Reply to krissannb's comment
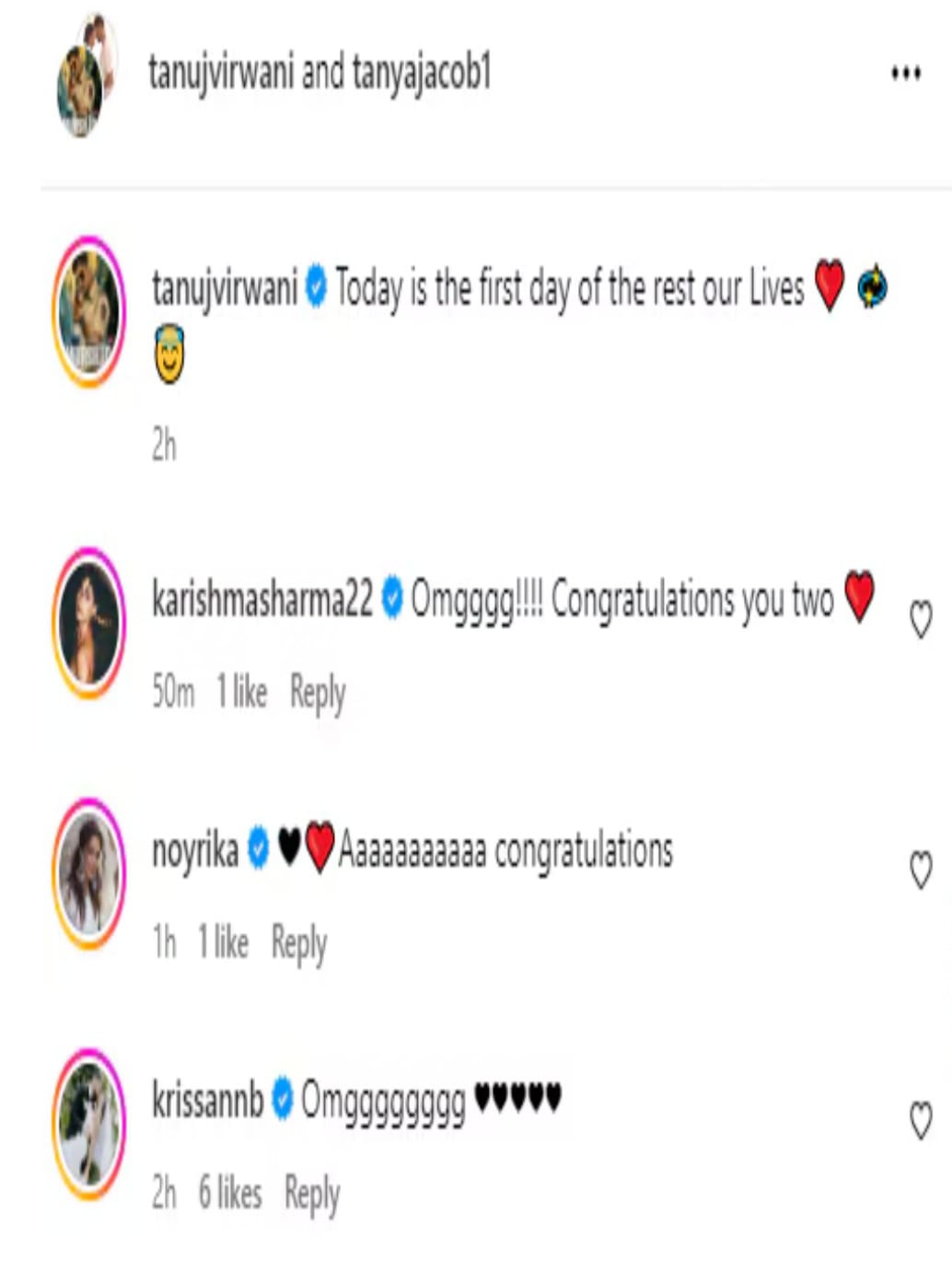Image resolution: width=952 pixels, height=1262 pixels. click(312, 1195)
